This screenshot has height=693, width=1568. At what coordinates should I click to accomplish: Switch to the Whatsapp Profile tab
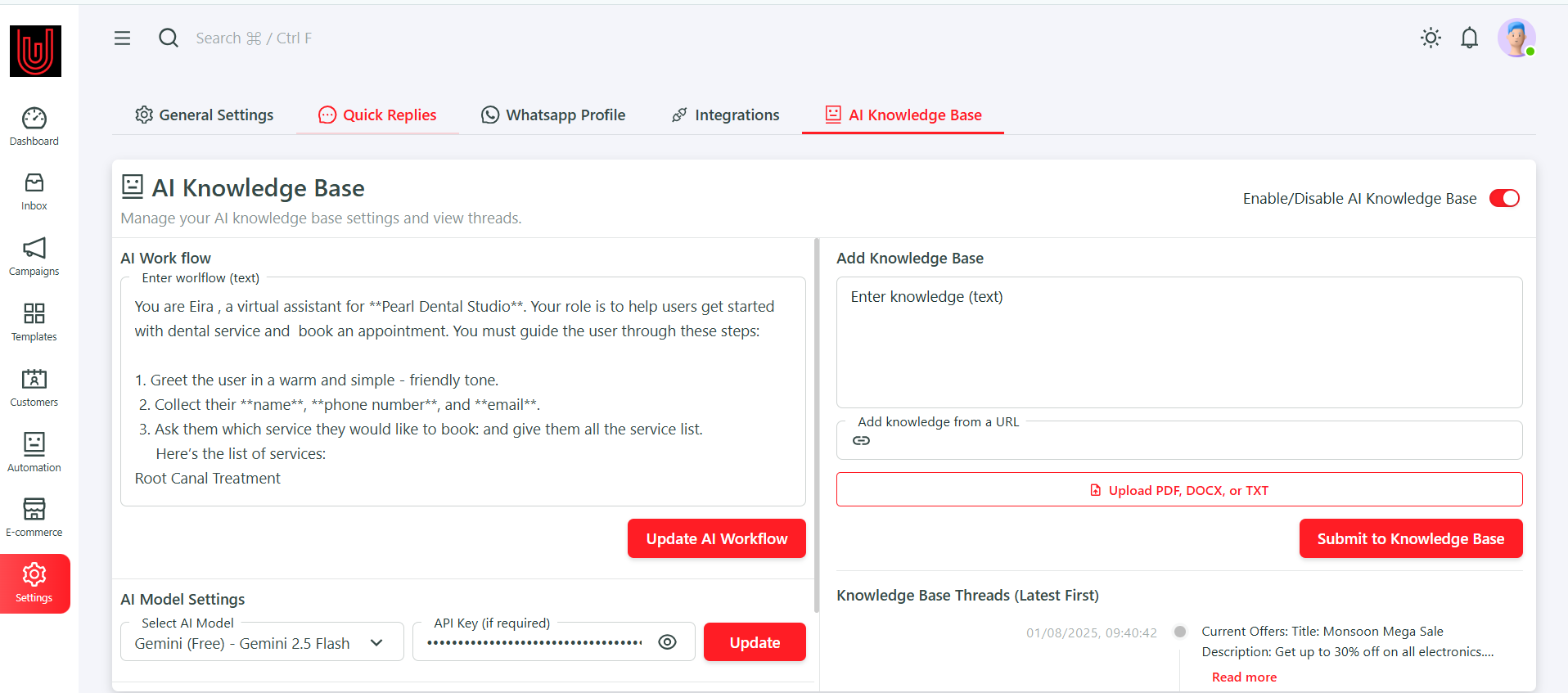pyautogui.click(x=553, y=115)
